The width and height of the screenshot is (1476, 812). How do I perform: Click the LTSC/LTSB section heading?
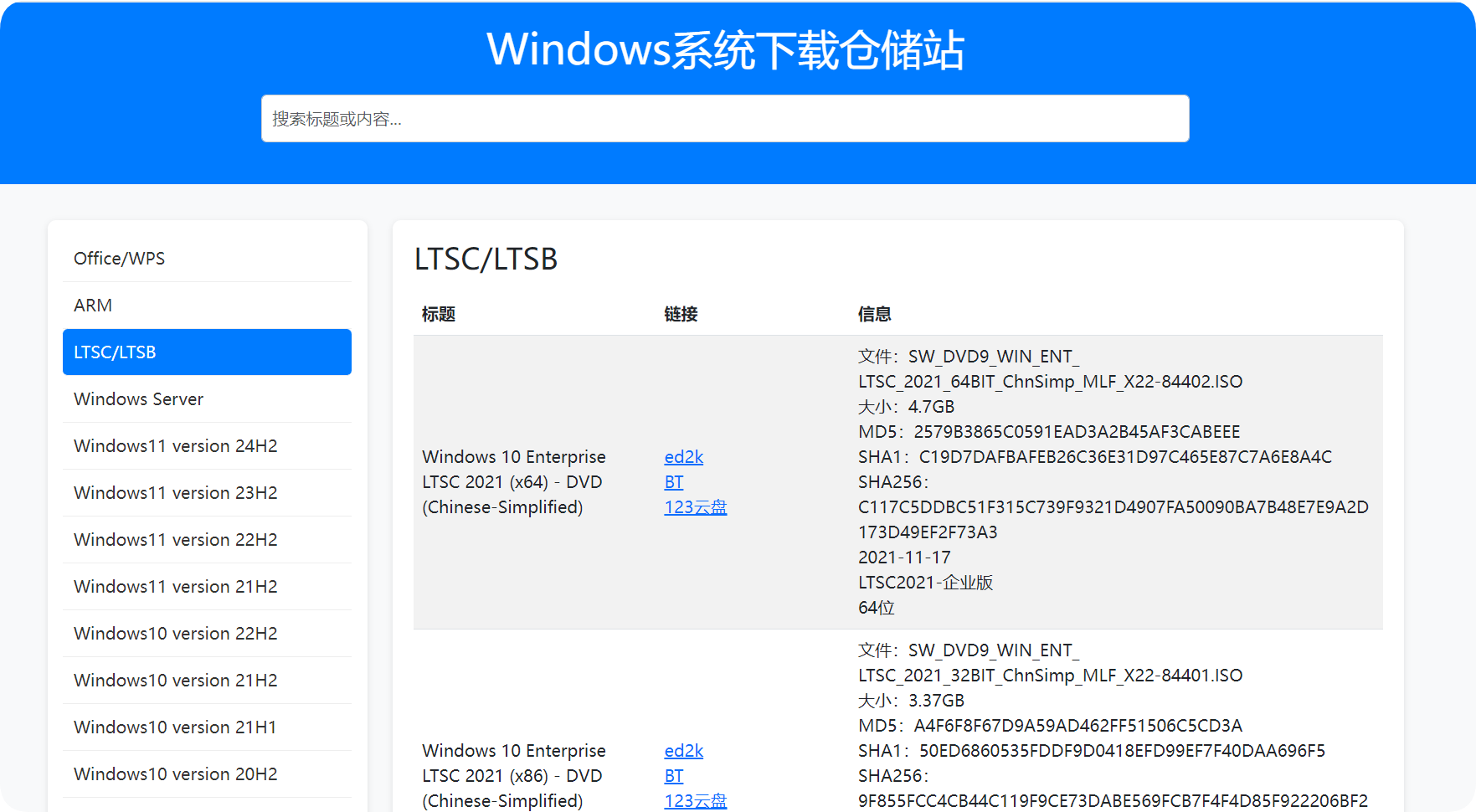coord(486,260)
